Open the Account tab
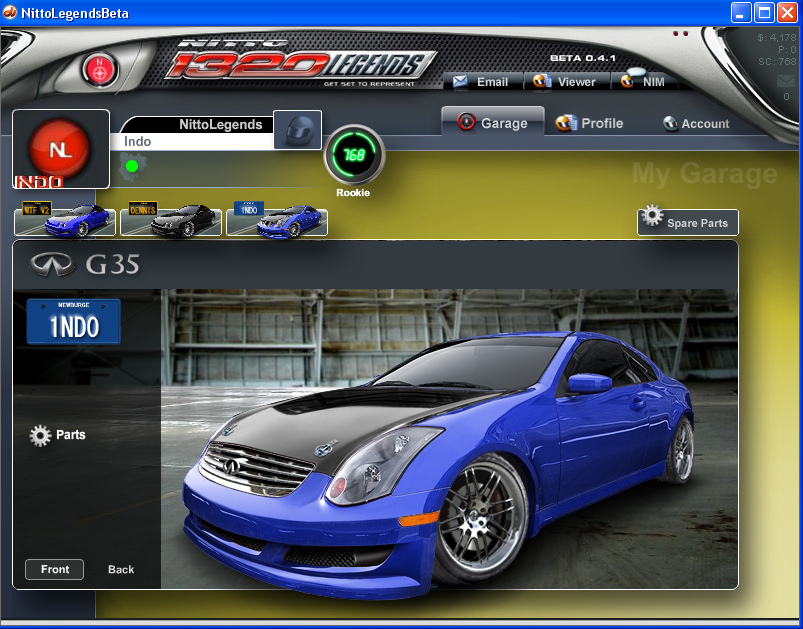Viewport: 803px width, 629px height. 696,123
